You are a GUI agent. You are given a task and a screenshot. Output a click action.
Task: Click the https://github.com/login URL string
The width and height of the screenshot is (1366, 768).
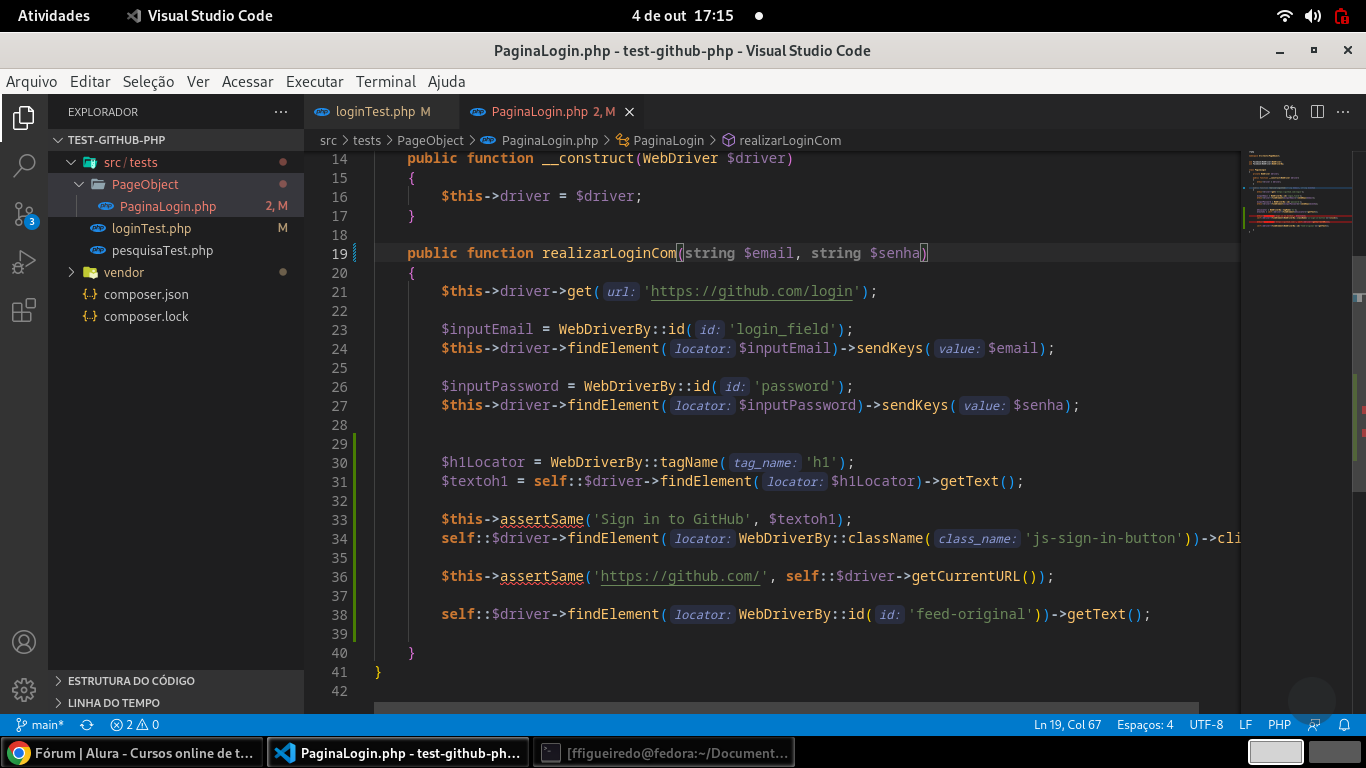(752, 292)
